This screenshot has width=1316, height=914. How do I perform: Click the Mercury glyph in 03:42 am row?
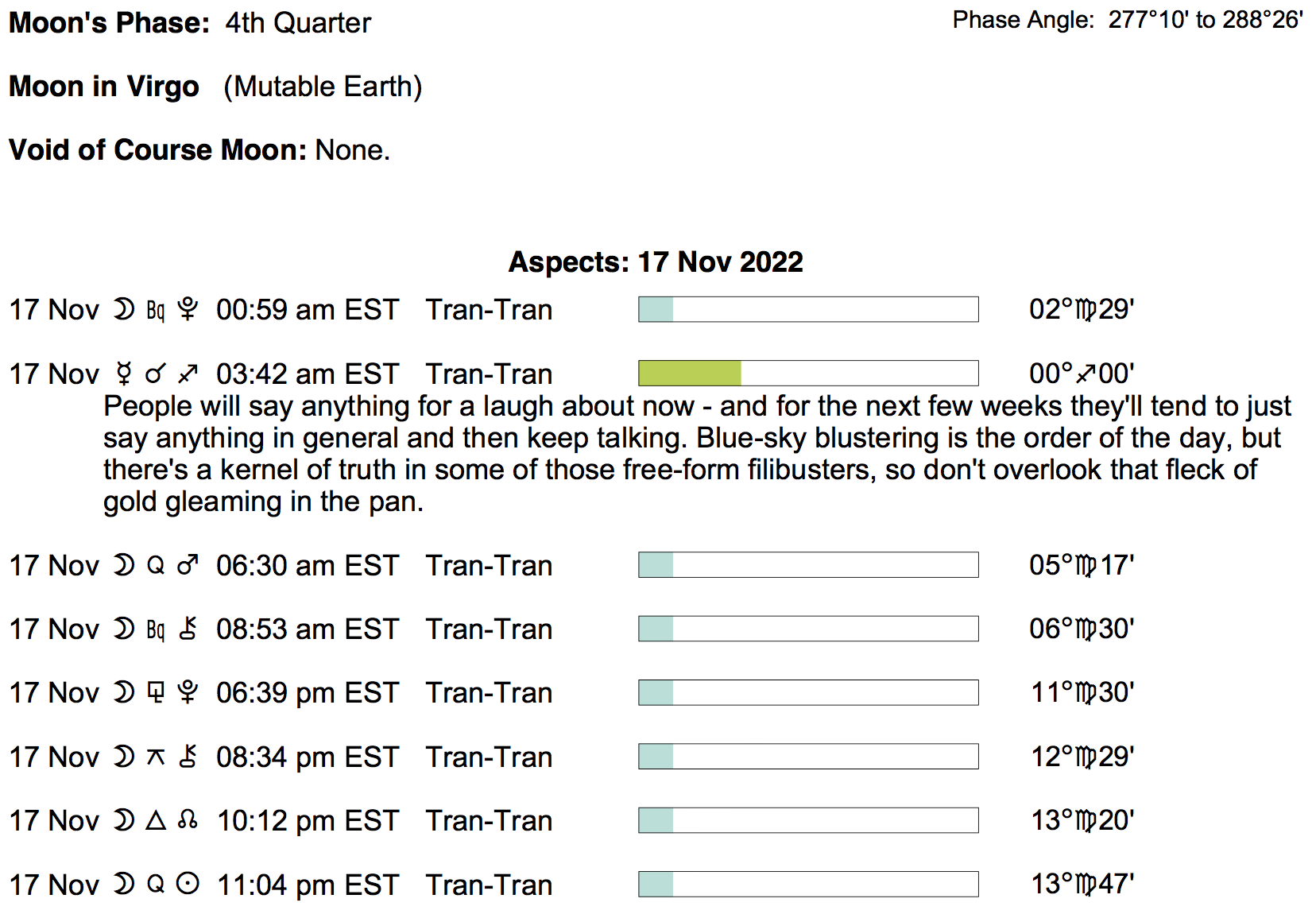pos(123,374)
